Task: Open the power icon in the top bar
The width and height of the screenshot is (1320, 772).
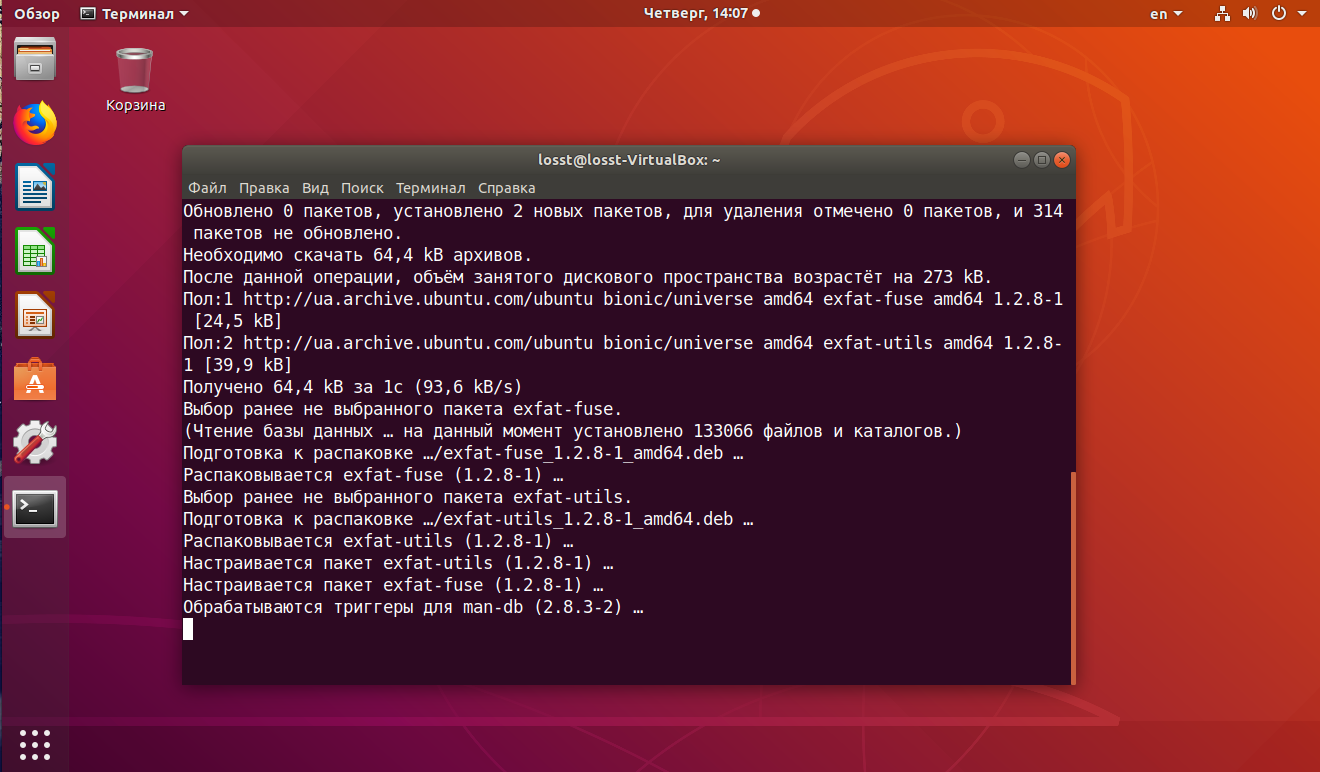Action: coord(1278,14)
